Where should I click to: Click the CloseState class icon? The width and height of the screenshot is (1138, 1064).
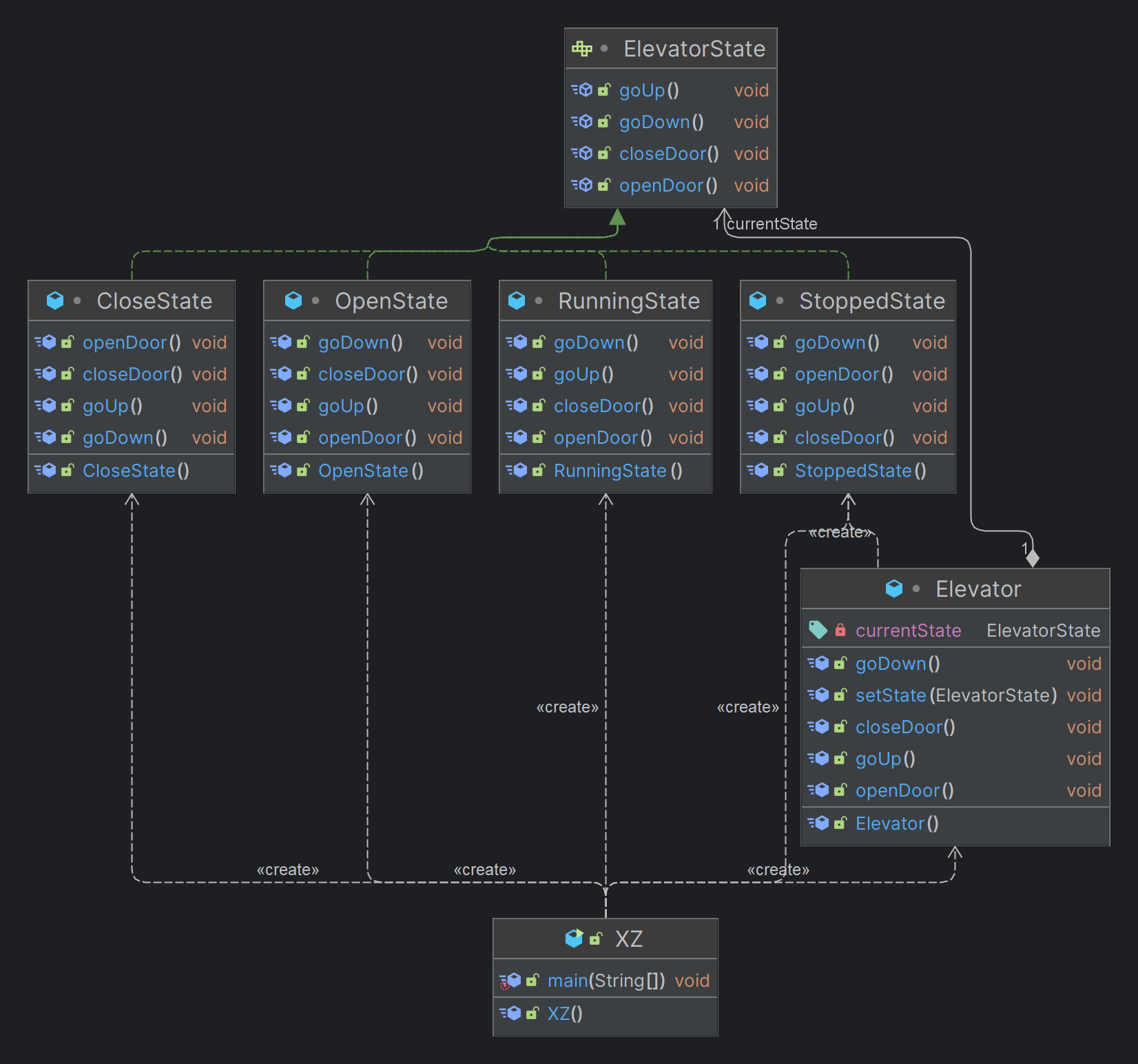click(x=55, y=300)
